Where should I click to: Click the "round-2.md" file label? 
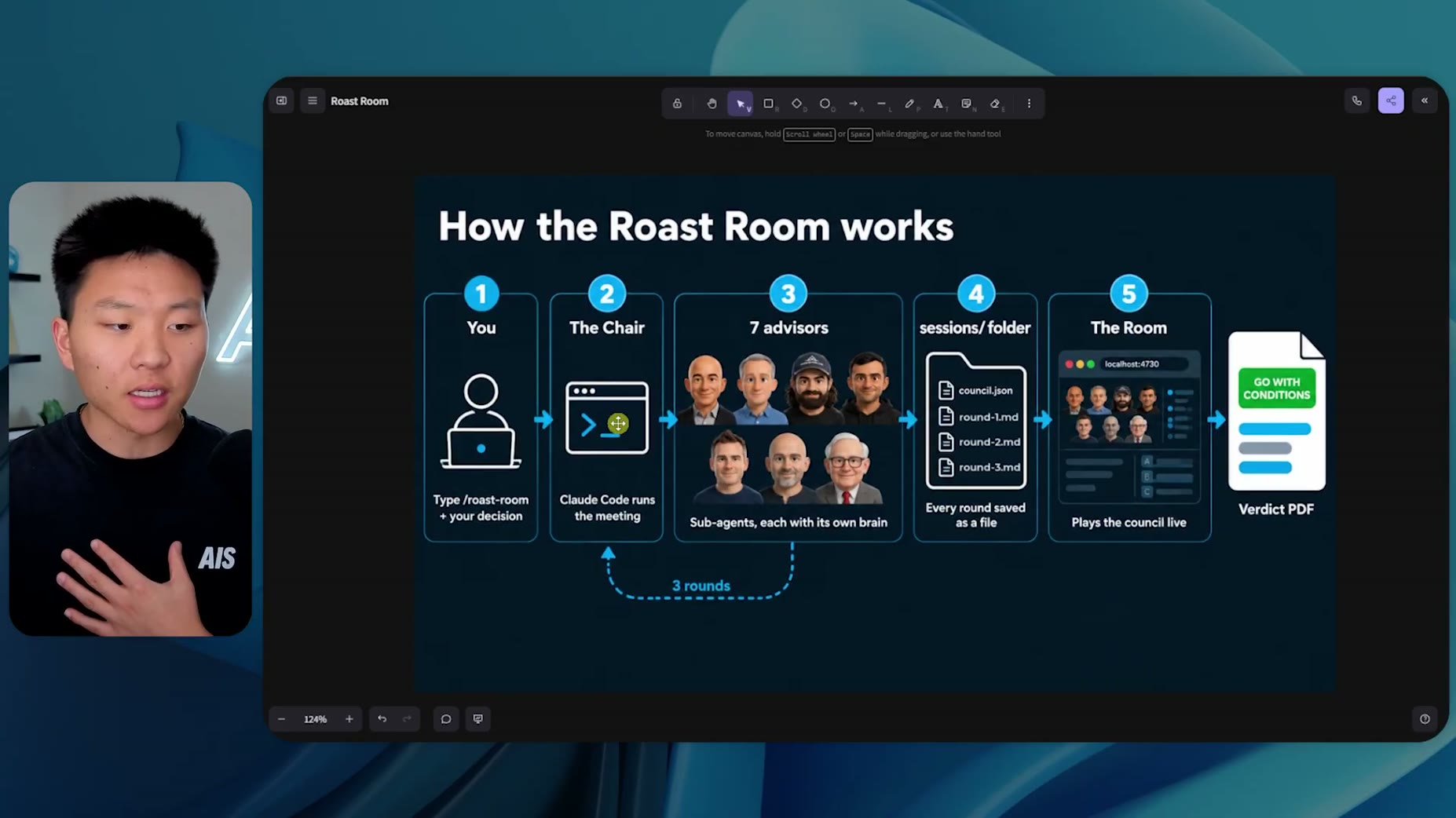point(990,442)
